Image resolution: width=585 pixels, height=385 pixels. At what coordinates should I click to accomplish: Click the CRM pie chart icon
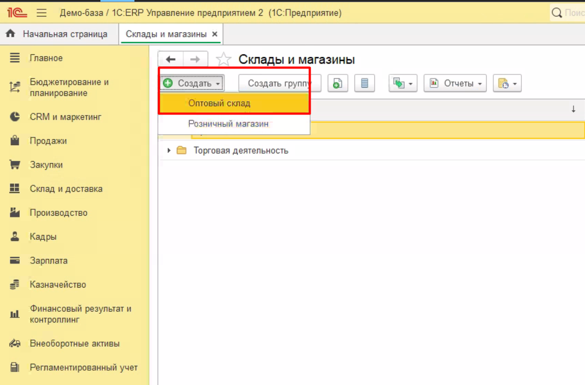tap(15, 117)
